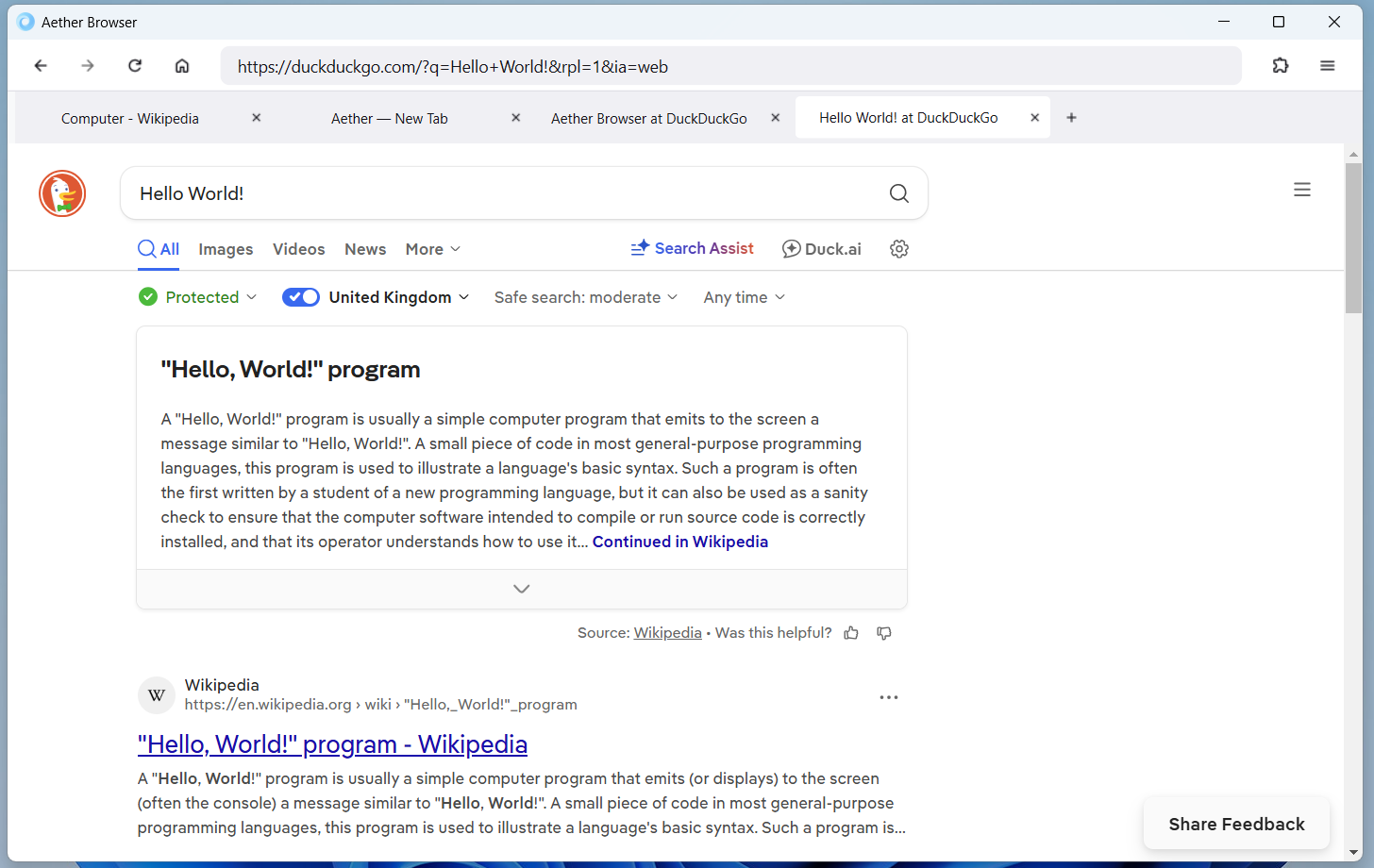Reload the current page
The image size is (1374, 868).
point(135,65)
